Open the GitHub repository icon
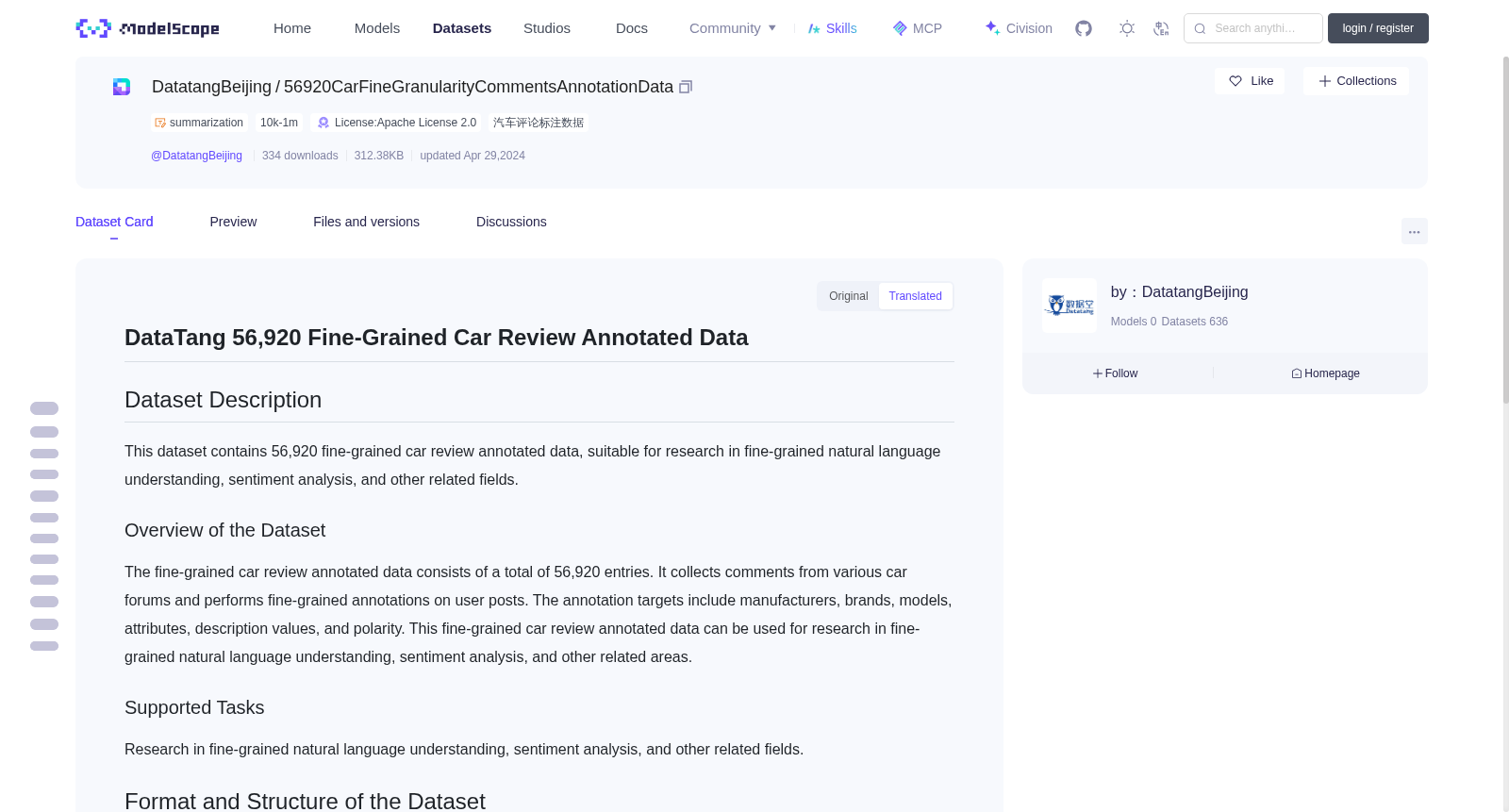 [x=1084, y=28]
